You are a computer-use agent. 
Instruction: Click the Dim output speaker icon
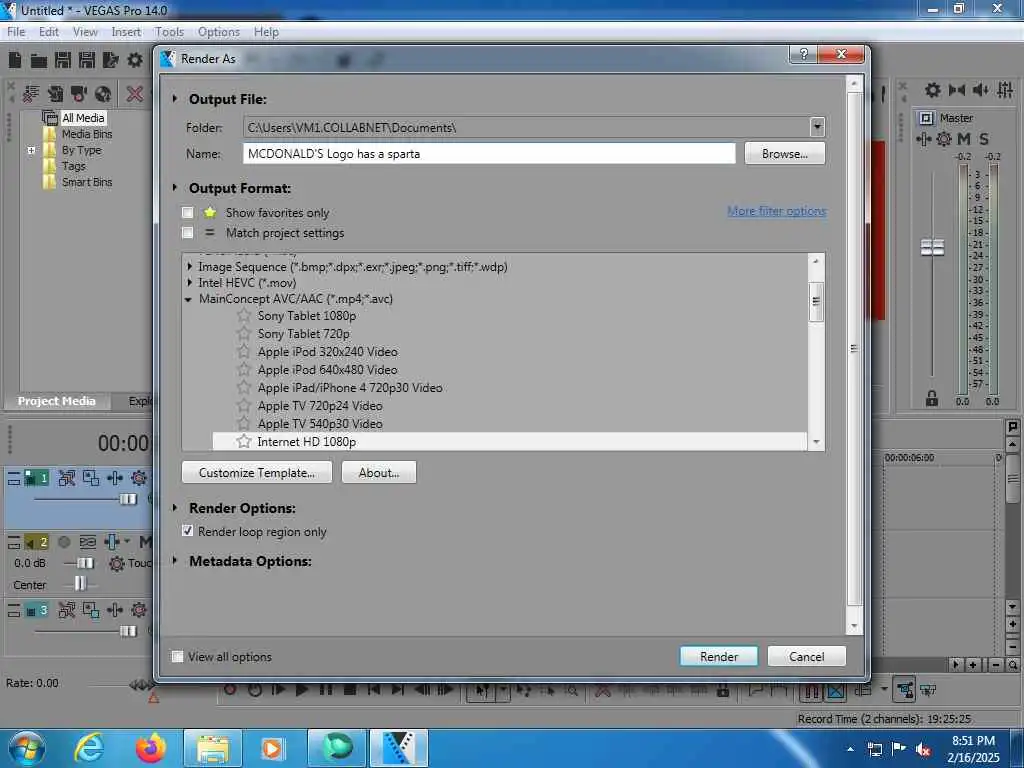pyautogui.click(x=980, y=90)
